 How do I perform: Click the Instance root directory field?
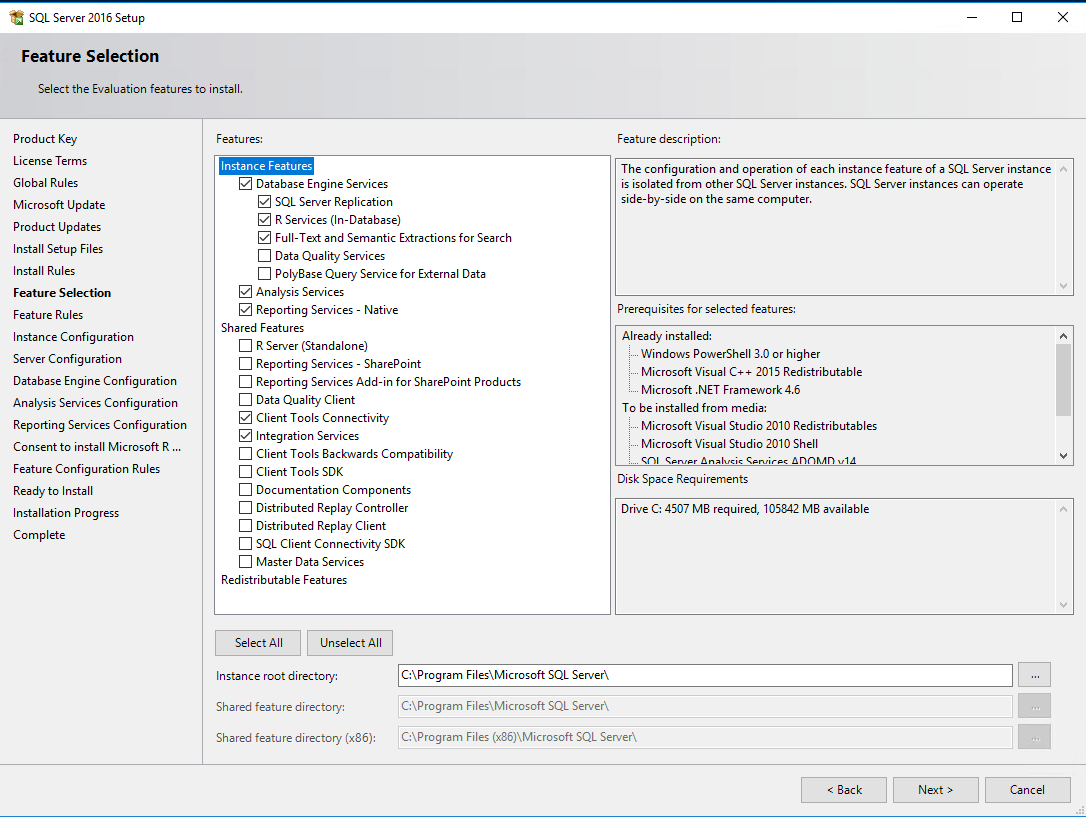pyautogui.click(x=705, y=675)
